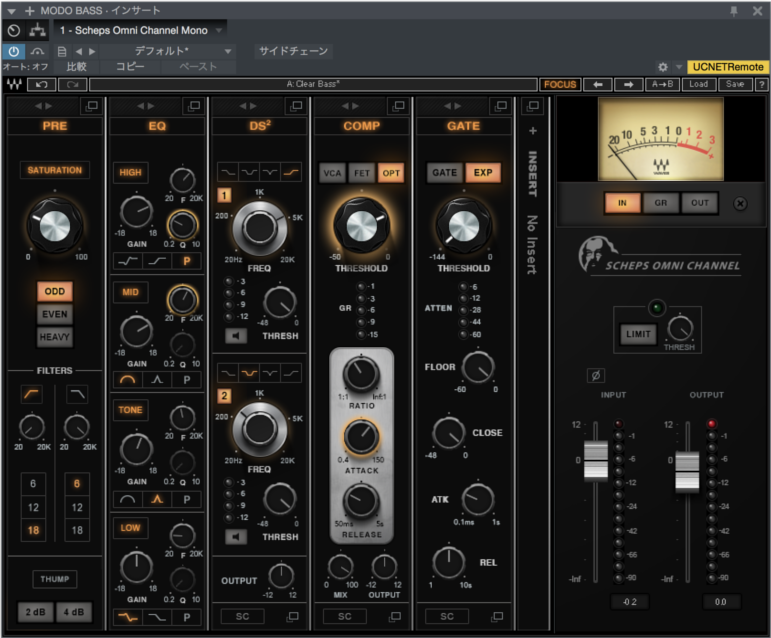
Task: Open the Waves help question mark
Action: pyautogui.click(x=762, y=85)
